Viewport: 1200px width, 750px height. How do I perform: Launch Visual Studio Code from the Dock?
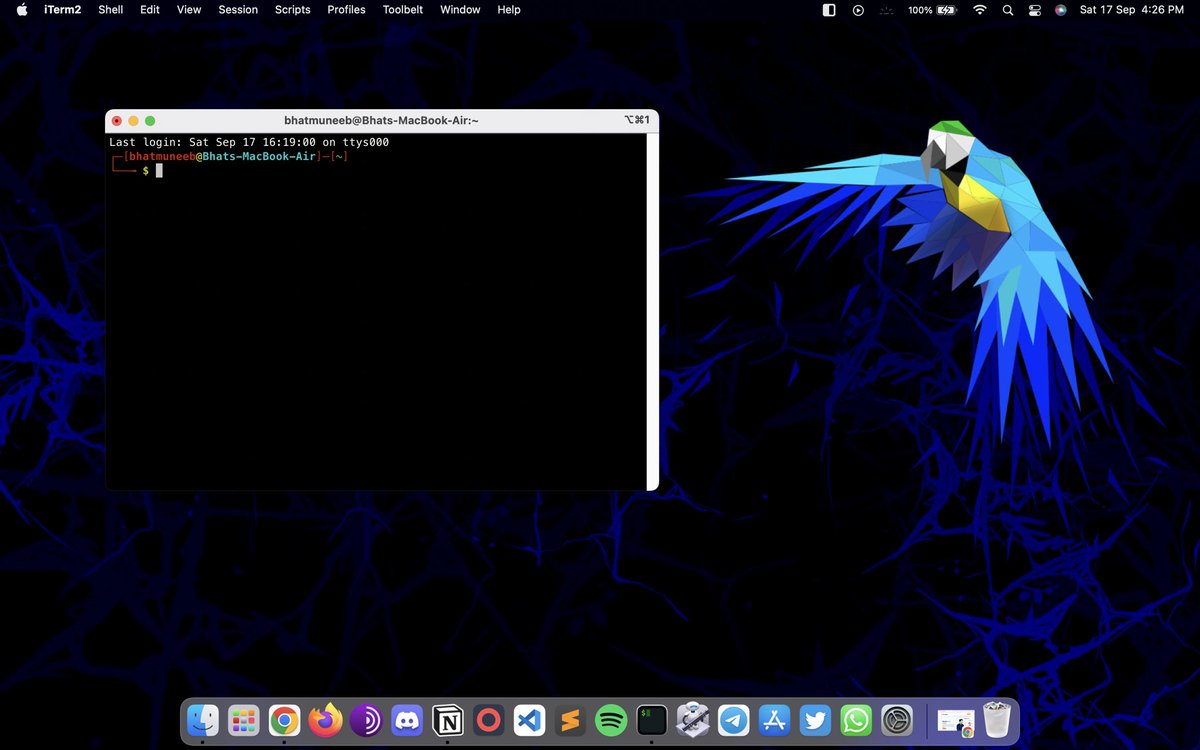tap(529, 720)
